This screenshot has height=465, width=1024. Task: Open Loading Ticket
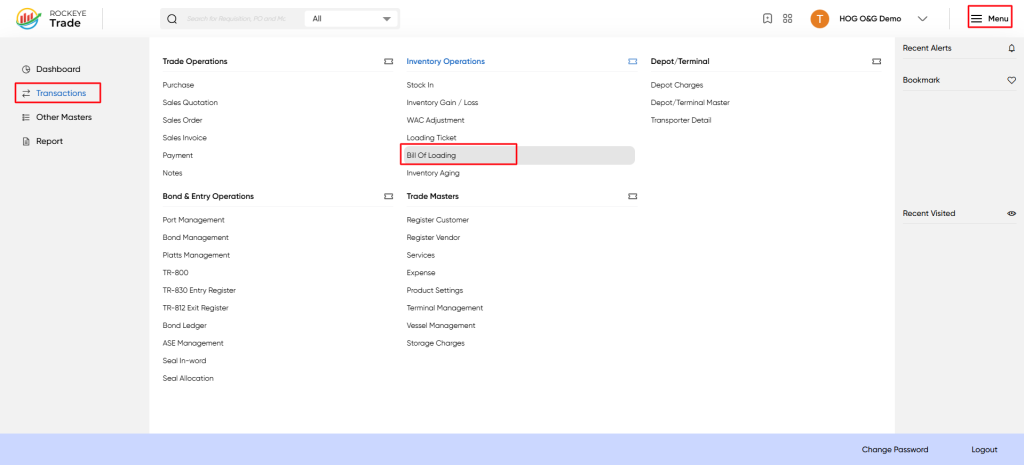(x=431, y=138)
